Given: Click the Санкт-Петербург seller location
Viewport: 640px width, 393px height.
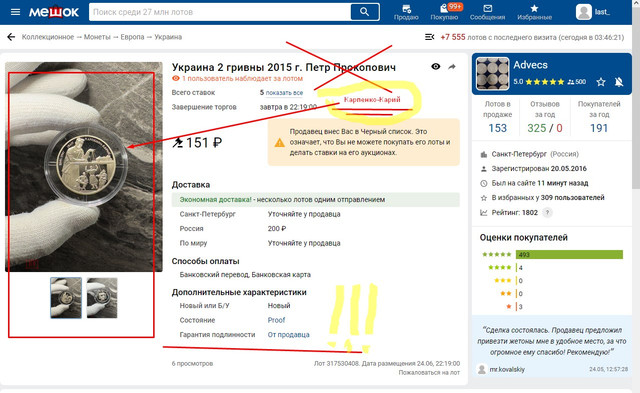Looking at the screenshot, I should 519,154.
